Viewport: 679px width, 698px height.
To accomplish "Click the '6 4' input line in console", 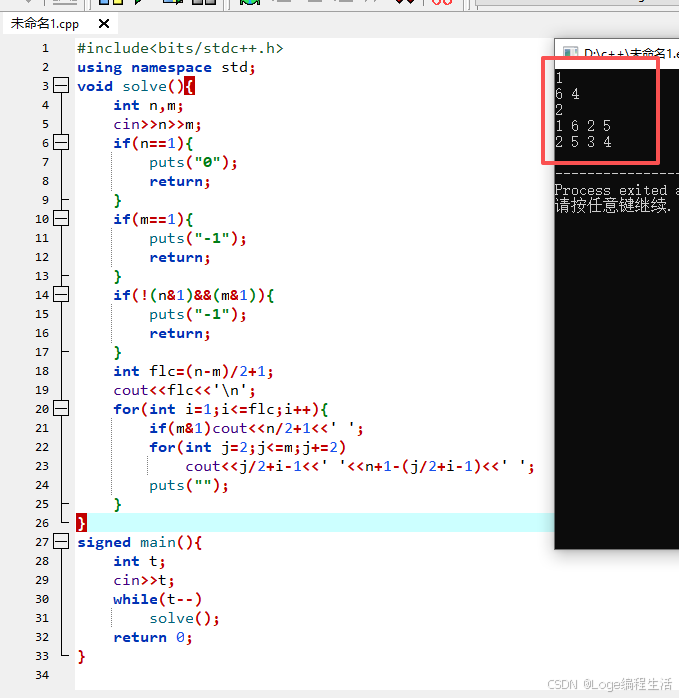I will (x=568, y=94).
